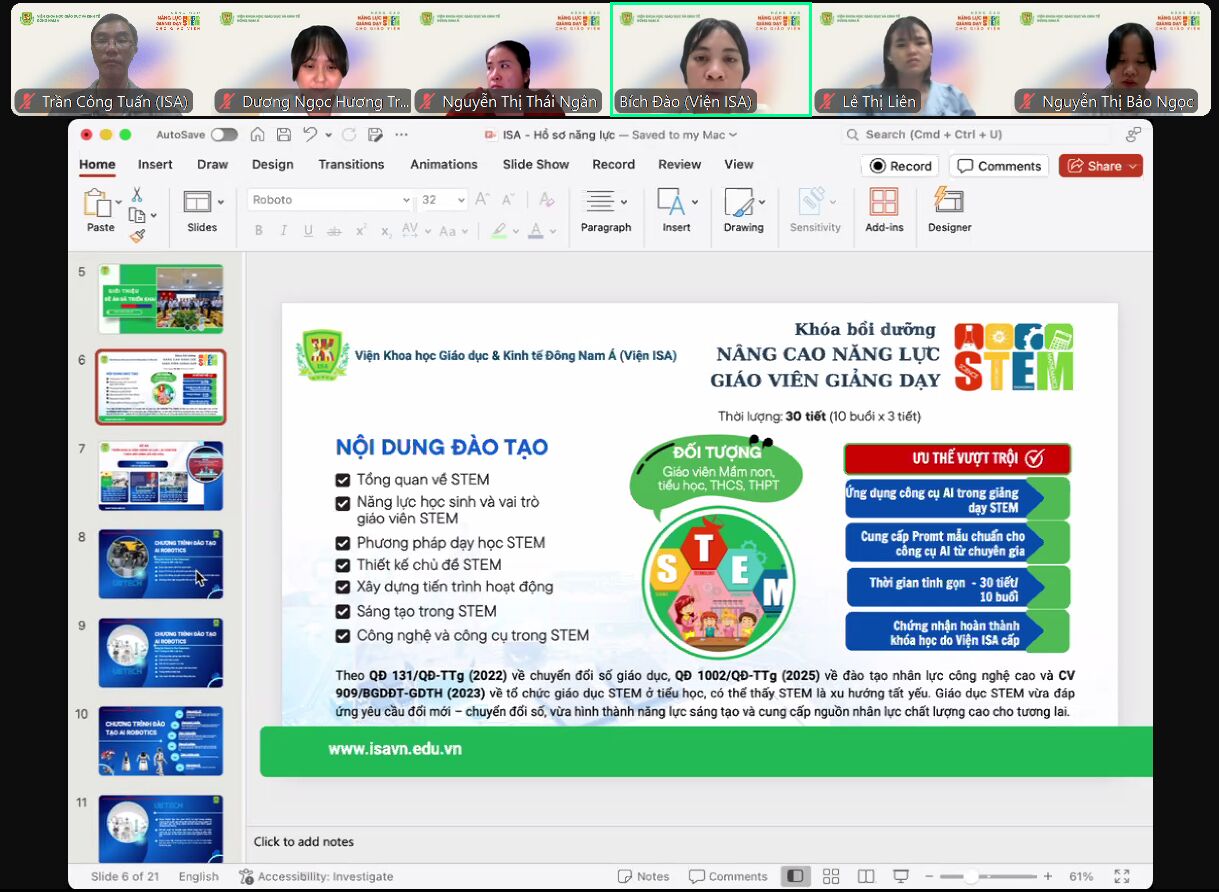Open the co-authoring people icon

(1133, 135)
